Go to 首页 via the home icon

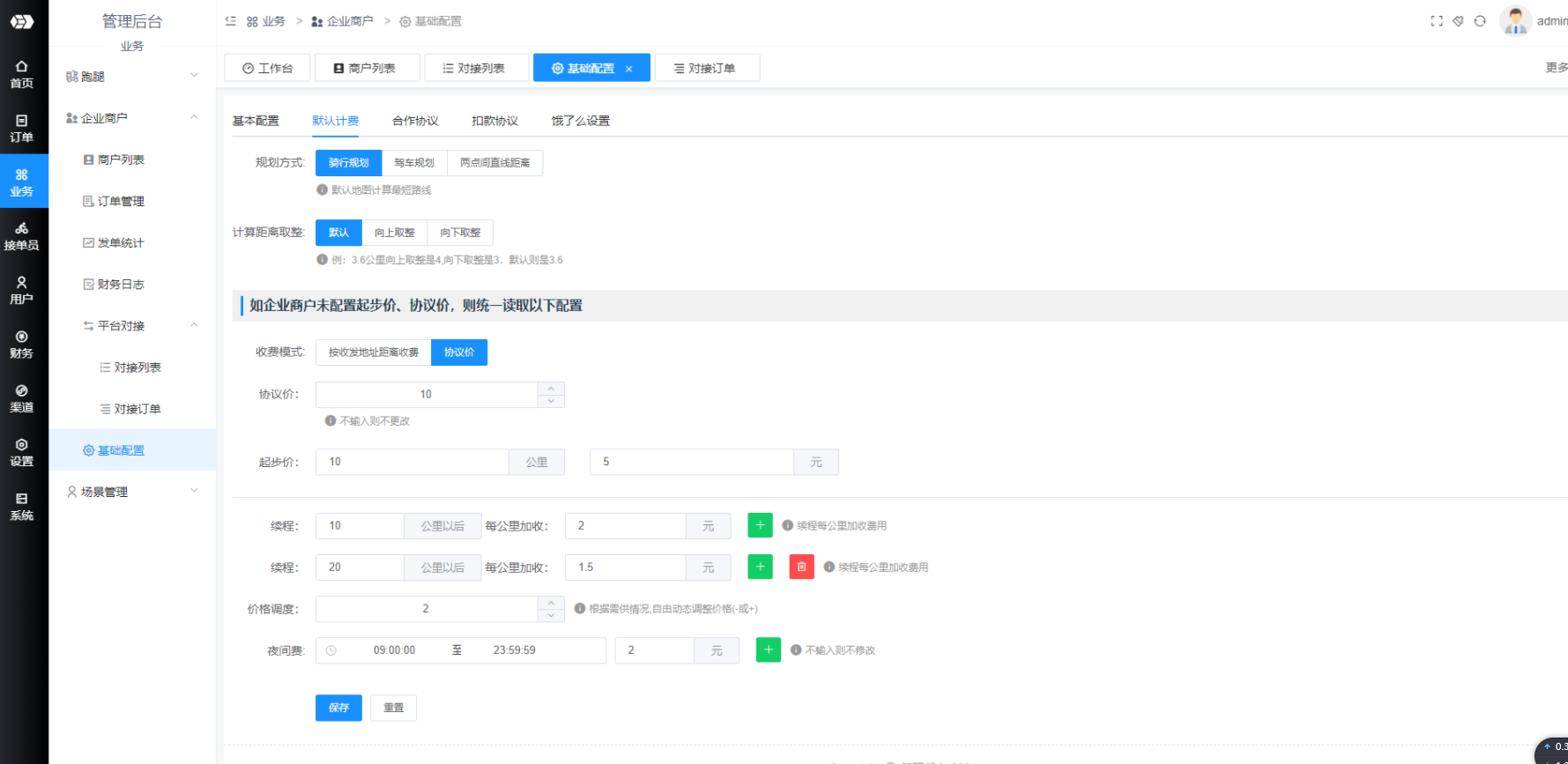[x=21, y=74]
